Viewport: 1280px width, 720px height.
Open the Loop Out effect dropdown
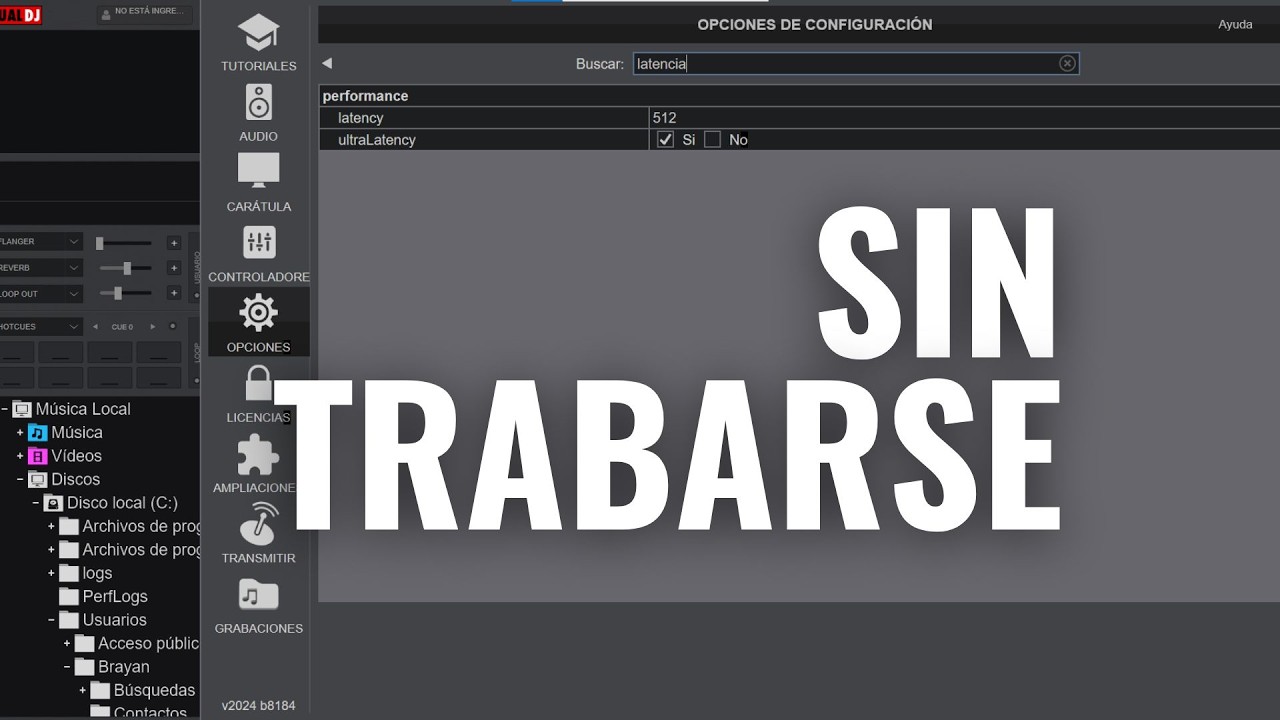41,294
